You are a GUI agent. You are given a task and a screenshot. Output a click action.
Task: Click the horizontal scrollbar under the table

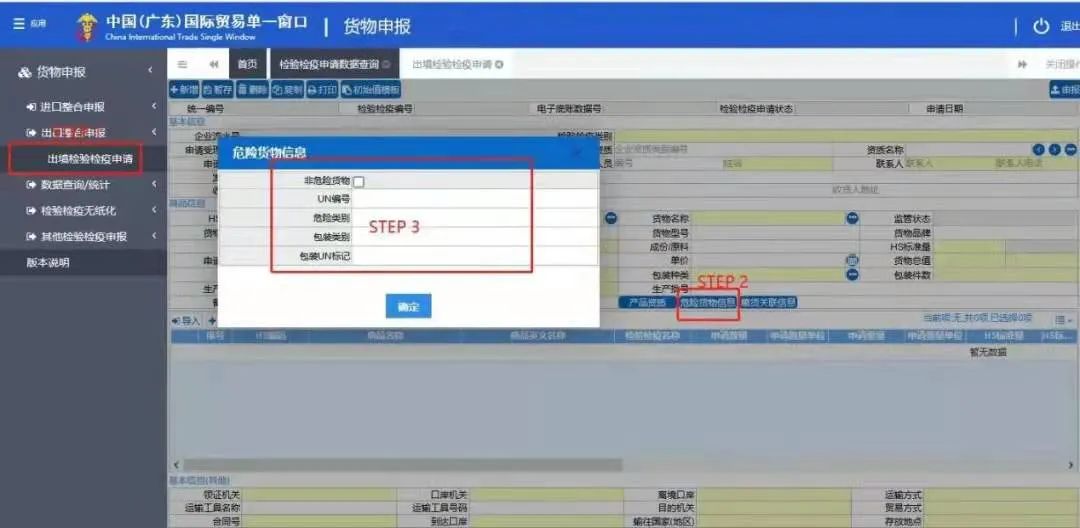click(x=402, y=465)
